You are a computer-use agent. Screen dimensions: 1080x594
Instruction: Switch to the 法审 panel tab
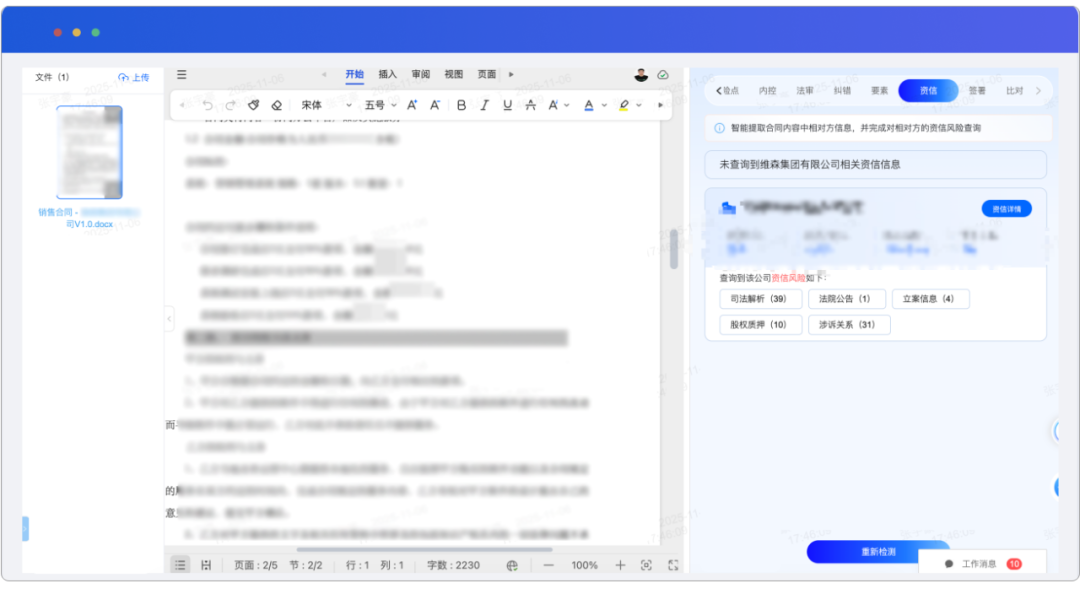(804, 90)
